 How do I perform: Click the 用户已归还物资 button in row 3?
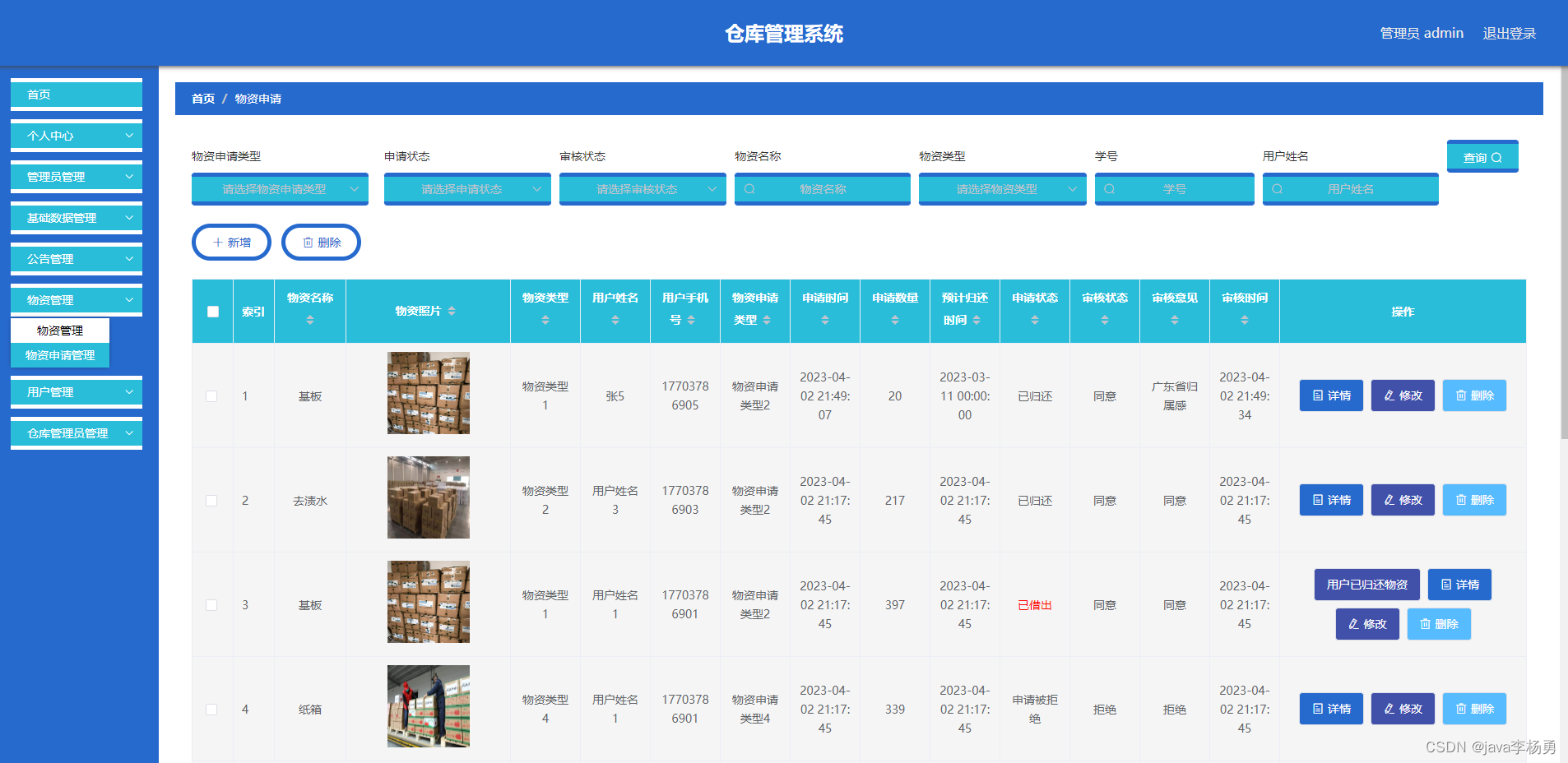pyautogui.click(x=1367, y=585)
